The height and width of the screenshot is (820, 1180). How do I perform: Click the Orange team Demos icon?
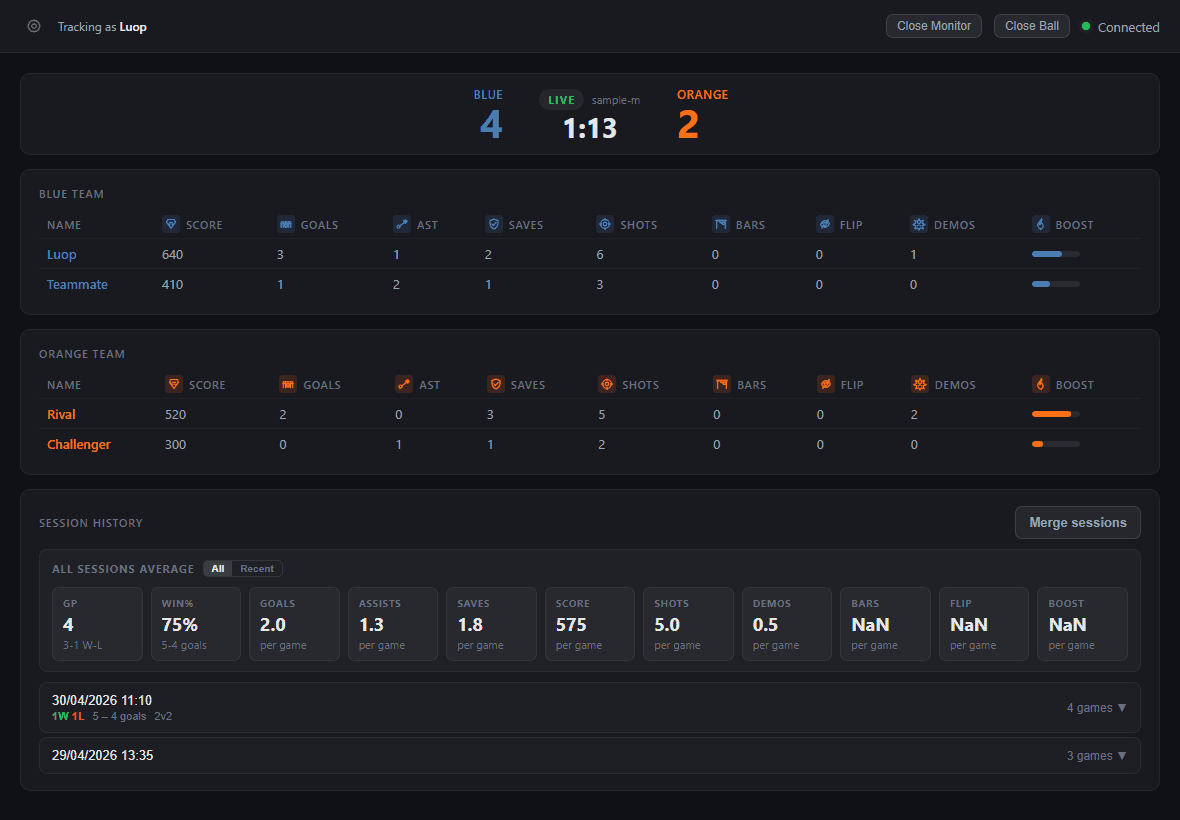tap(920, 384)
